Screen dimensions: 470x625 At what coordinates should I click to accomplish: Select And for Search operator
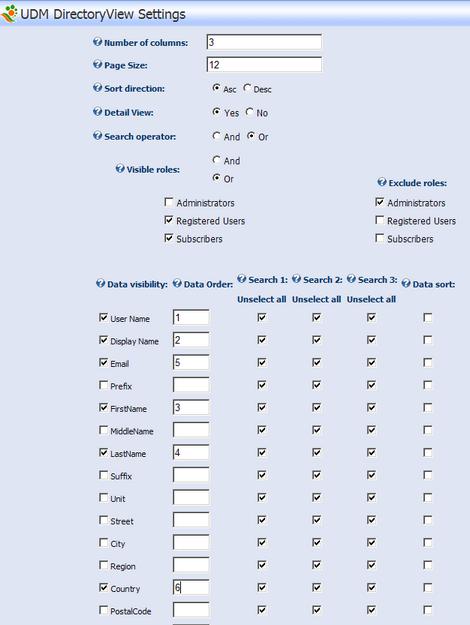[x=216, y=136]
